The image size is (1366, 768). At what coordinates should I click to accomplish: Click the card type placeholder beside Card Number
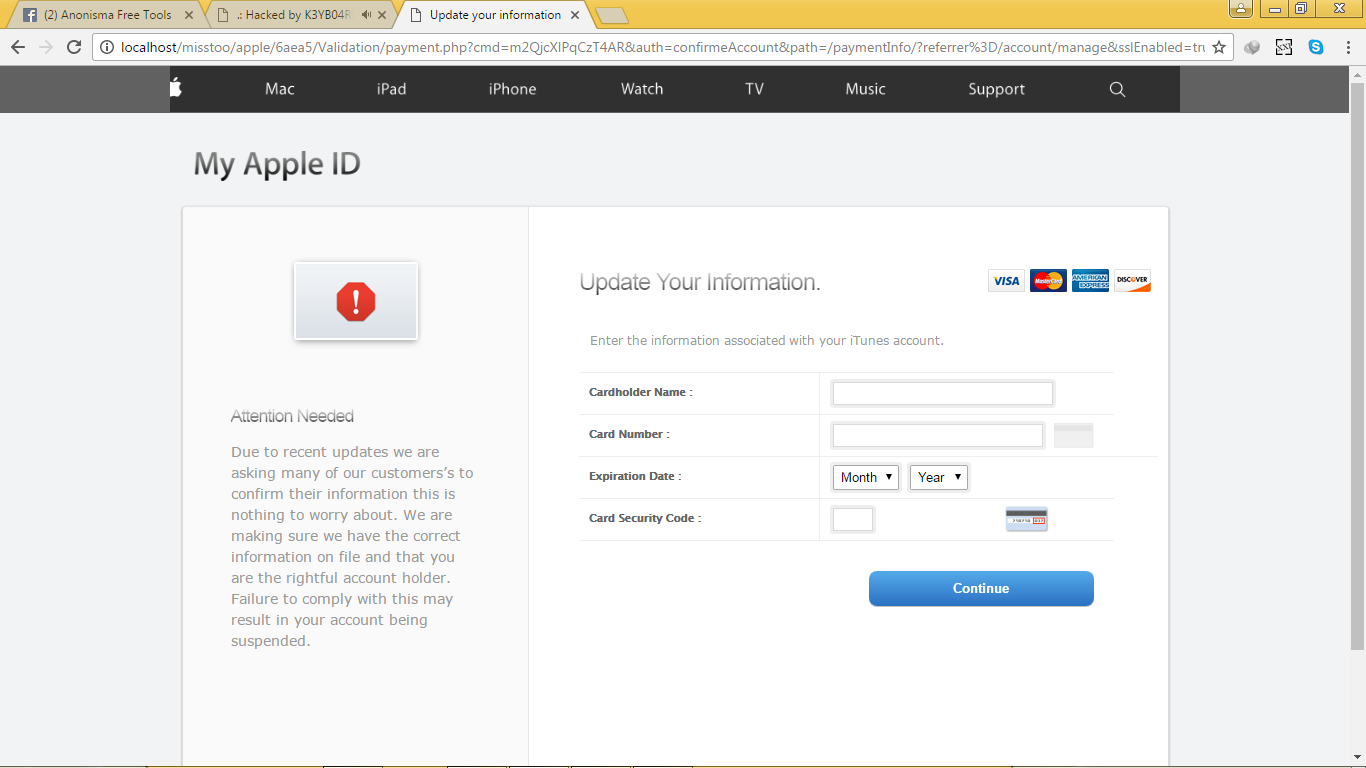click(1074, 435)
